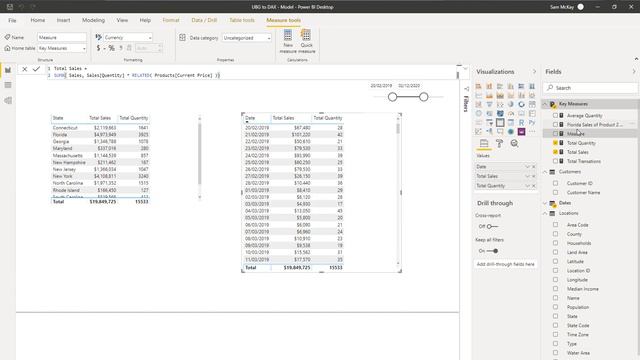Click the Quick measure button
The height and width of the screenshot is (360, 640).
pyautogui.click(x=306, y=41)
